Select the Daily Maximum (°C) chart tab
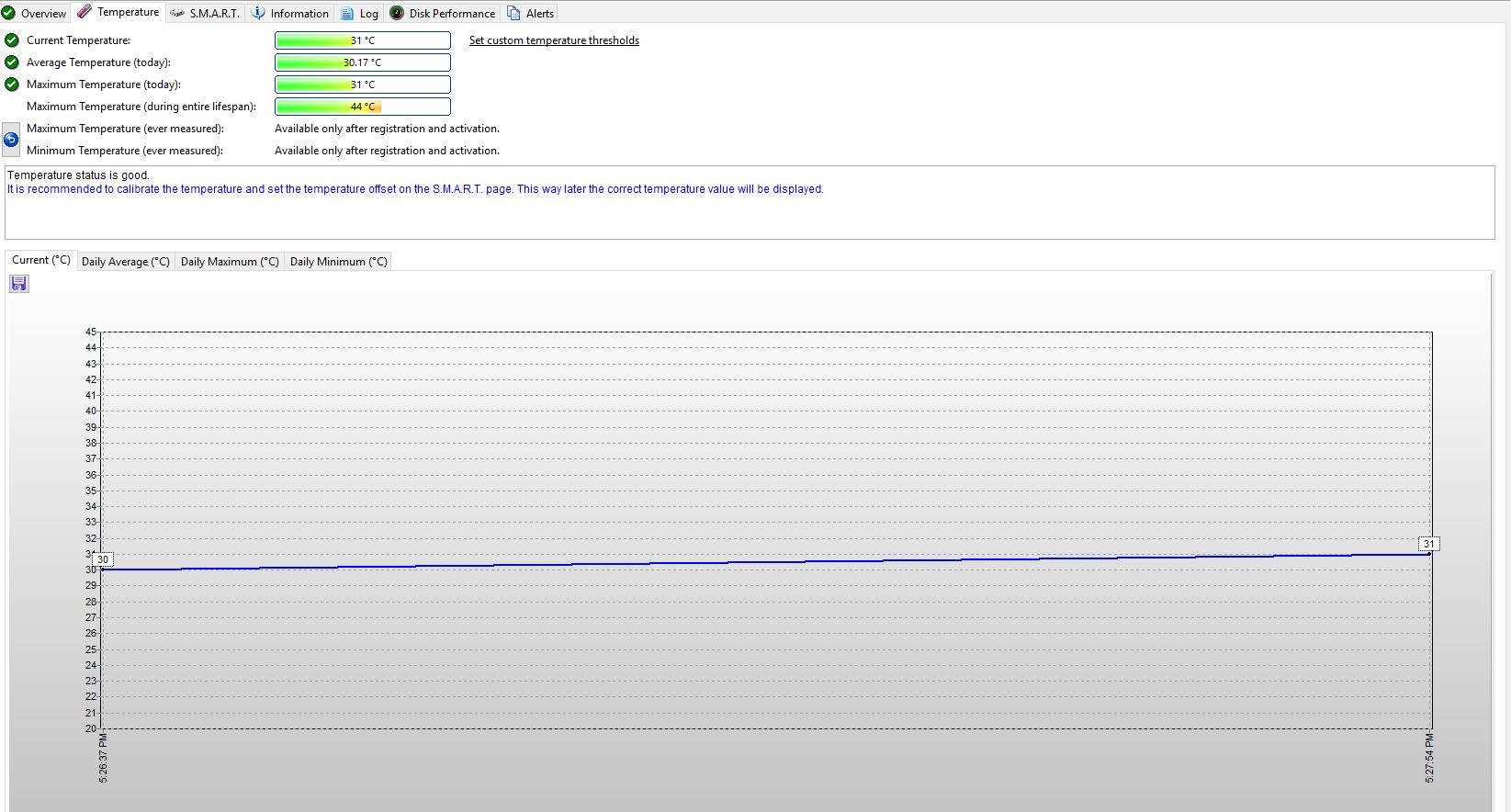The image size is (1511, 812). [230, 262]
